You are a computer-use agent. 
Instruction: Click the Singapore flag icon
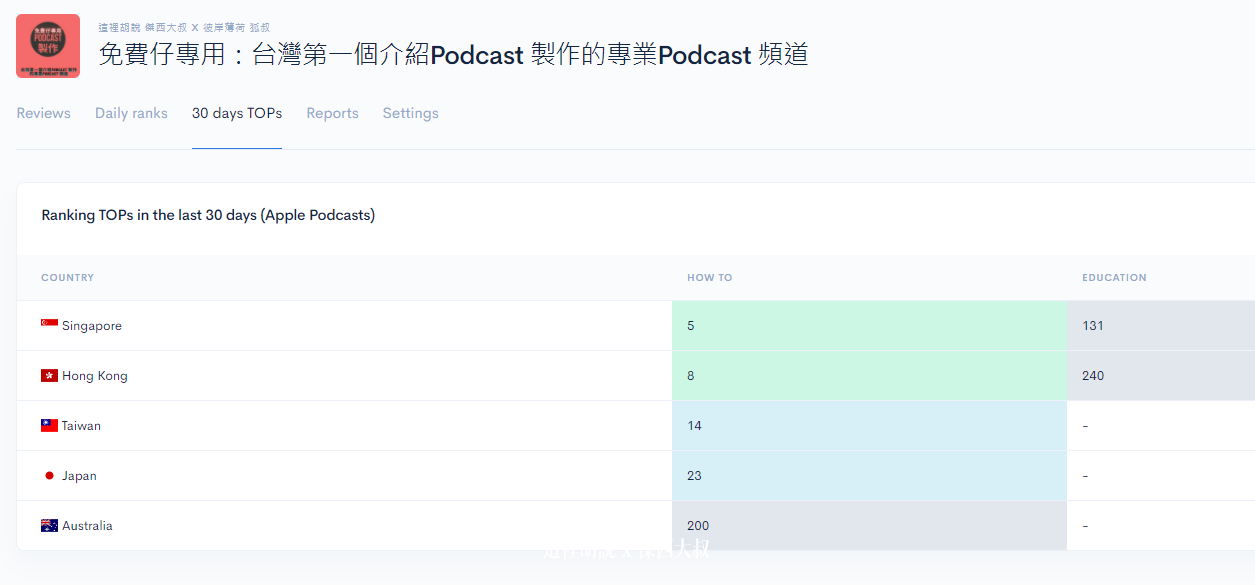pyautogui.click(x=49, y=325)
